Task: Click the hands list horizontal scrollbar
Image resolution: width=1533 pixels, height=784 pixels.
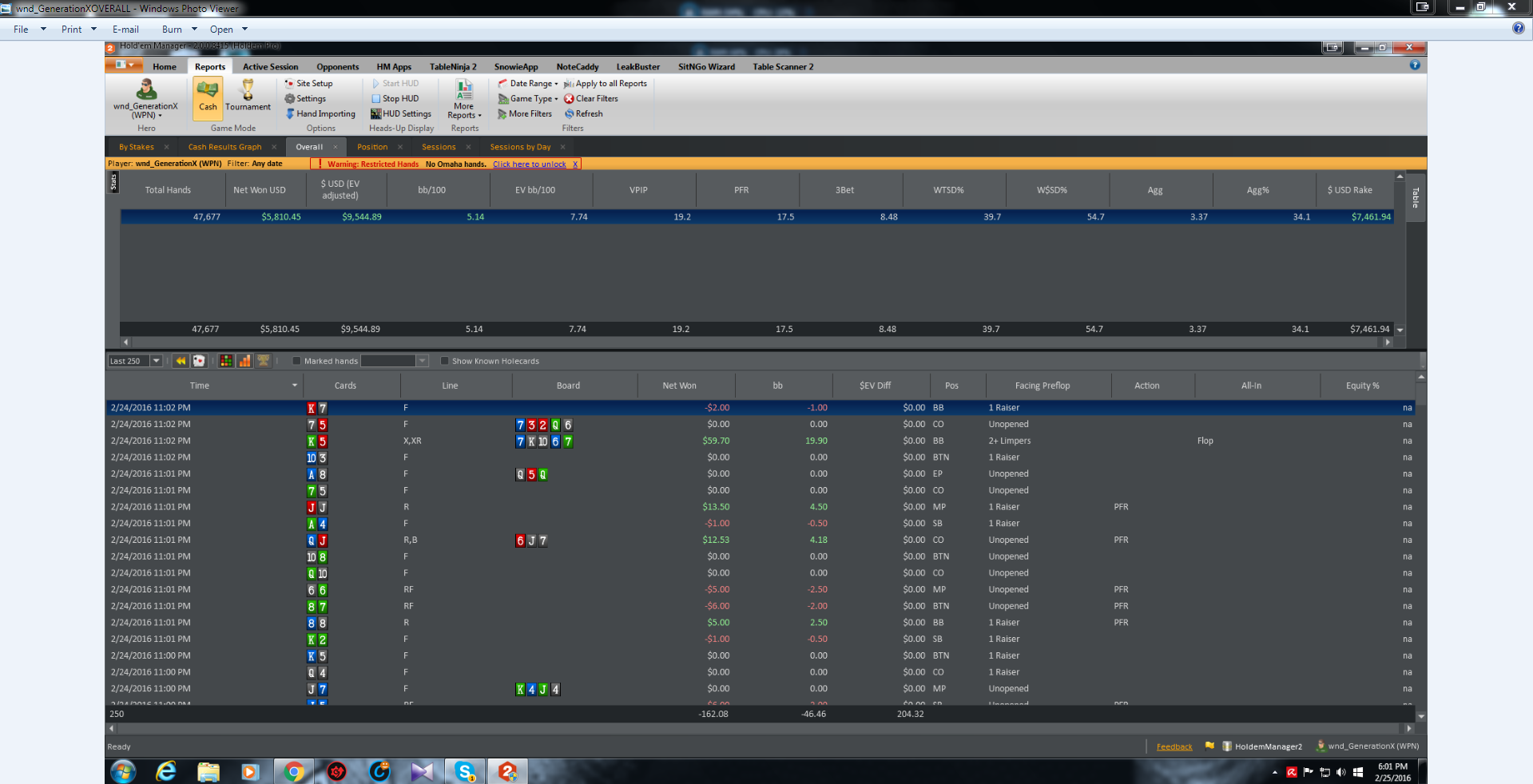Action: point(760,728)
